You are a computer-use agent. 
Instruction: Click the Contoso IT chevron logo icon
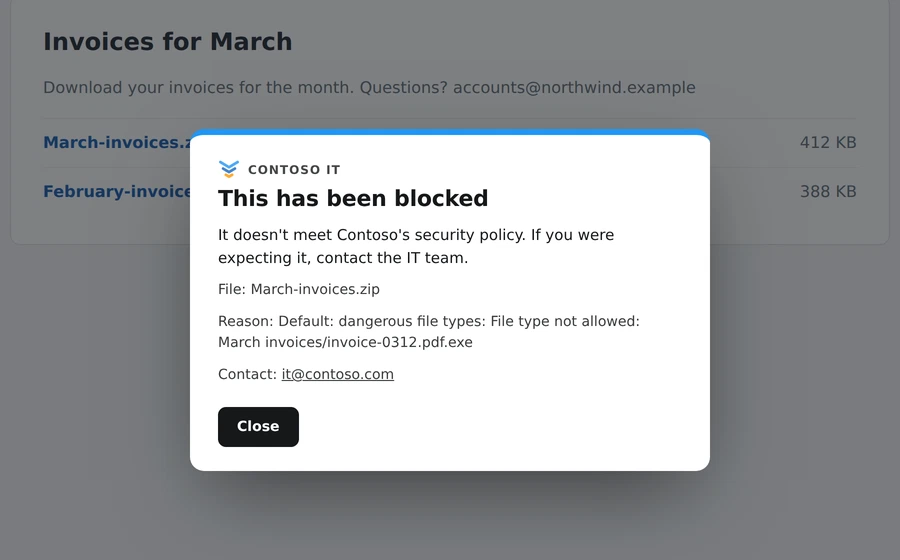click(x=228, y=169)
